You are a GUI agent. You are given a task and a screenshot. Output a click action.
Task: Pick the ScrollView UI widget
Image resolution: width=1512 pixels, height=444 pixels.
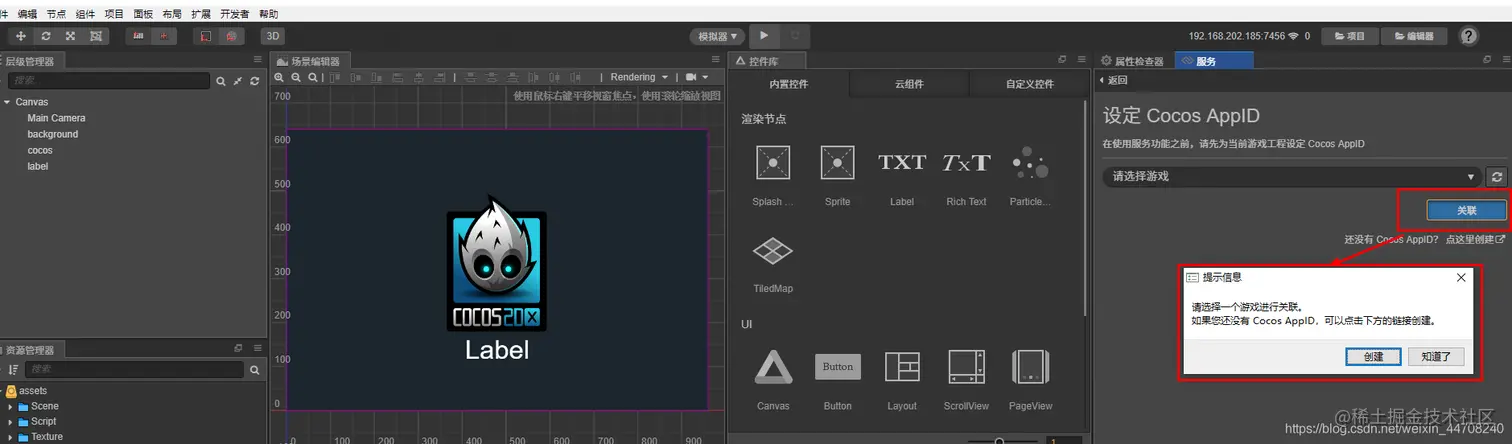966,367
